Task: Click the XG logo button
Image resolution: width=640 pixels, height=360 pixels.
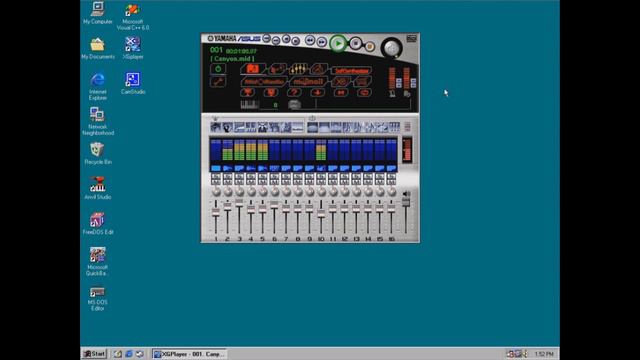Action: click(x=340, y=82)
